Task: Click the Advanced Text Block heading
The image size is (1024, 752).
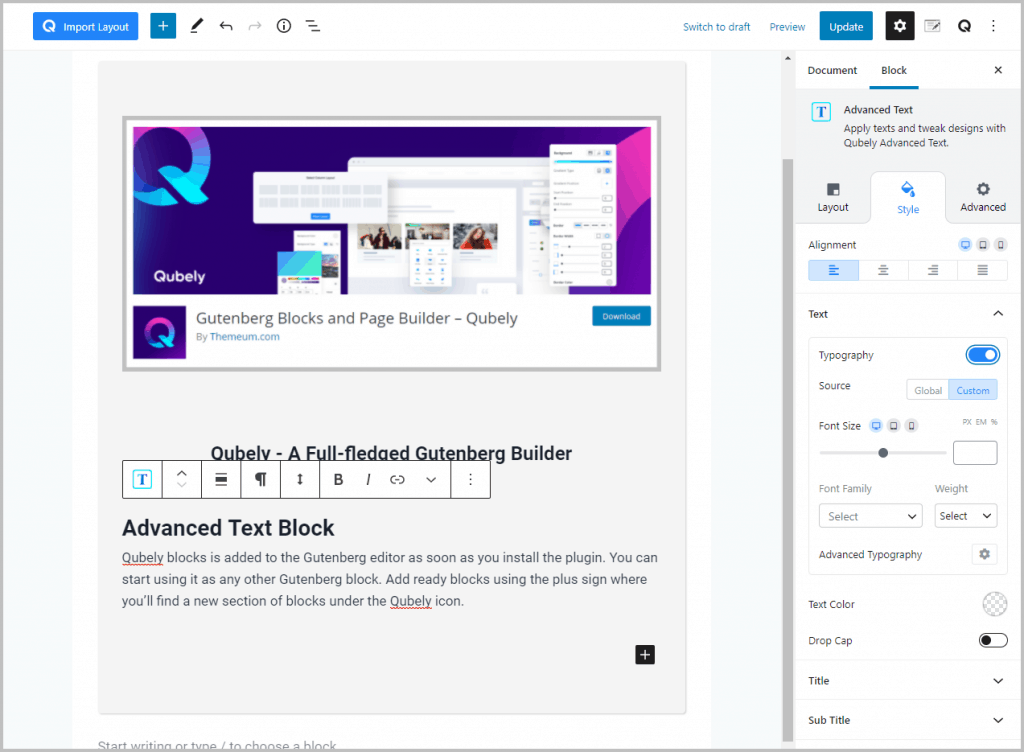Action: tap(228, 527)
